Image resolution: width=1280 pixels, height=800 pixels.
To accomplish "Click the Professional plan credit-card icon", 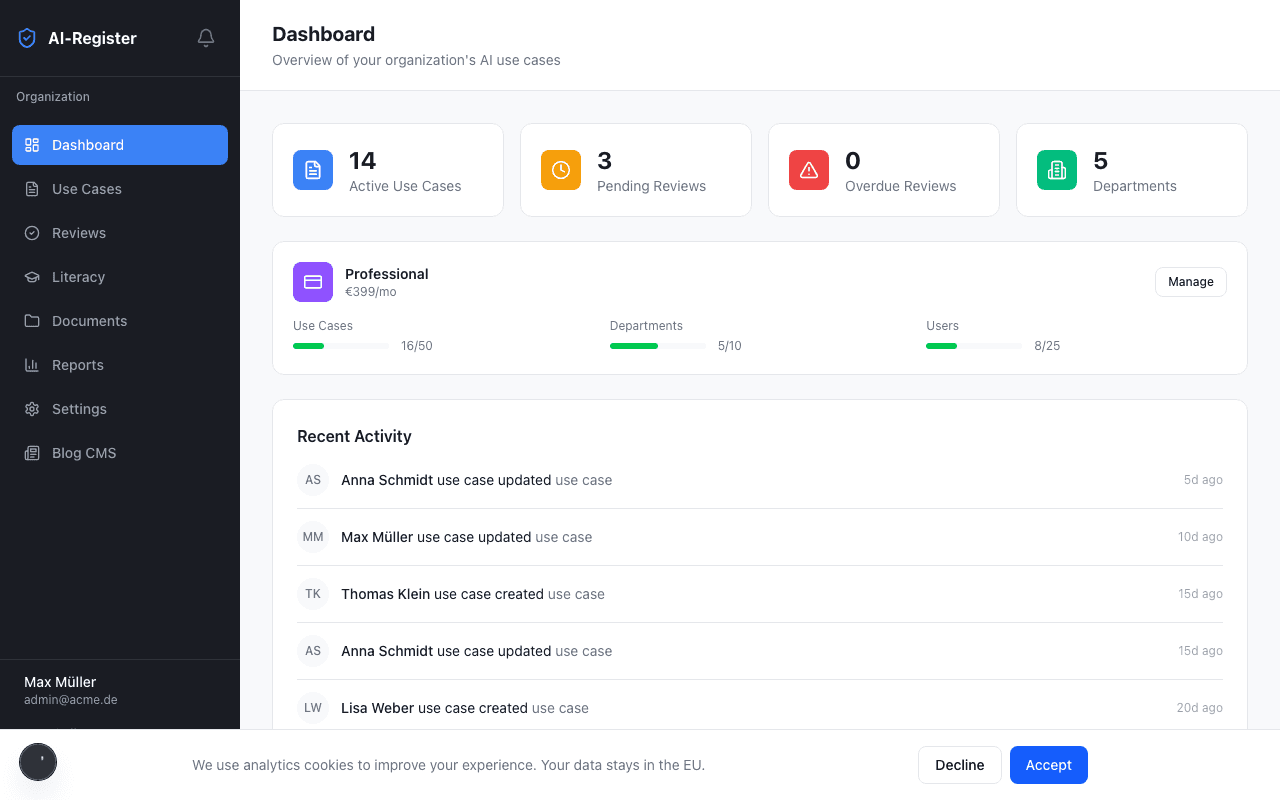I will (313, 282).
